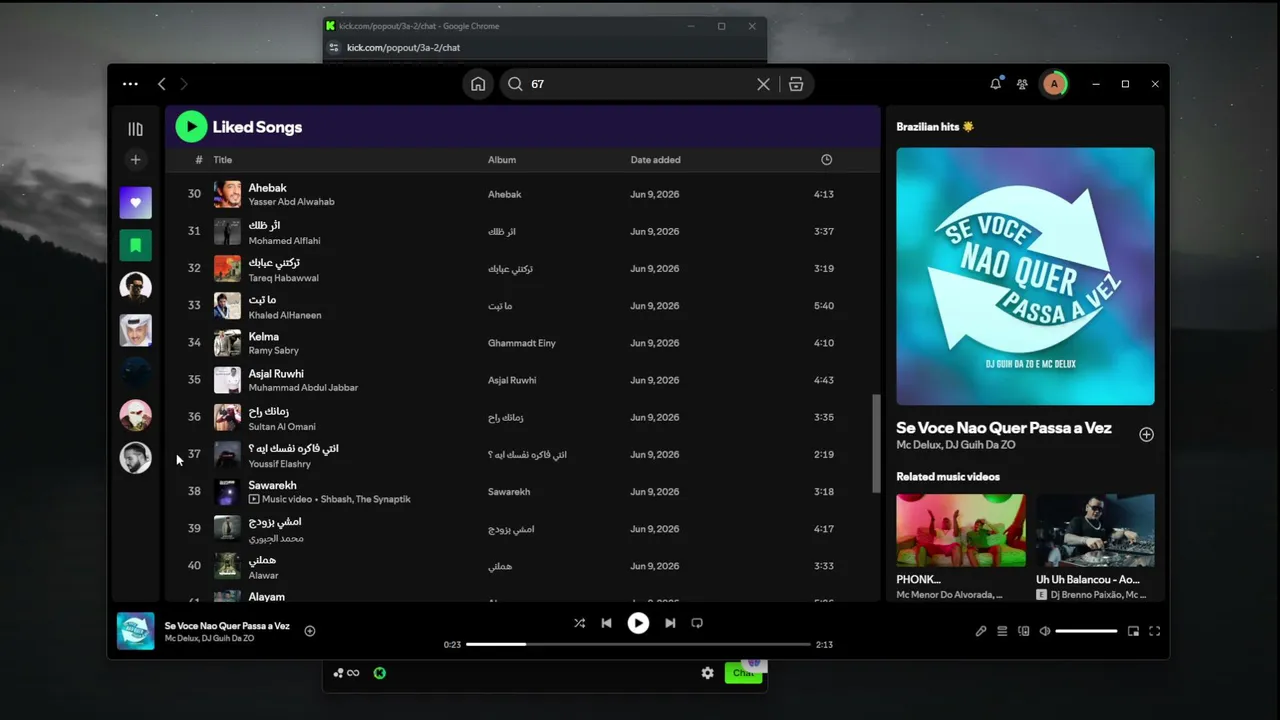This screenshot has height=720, width=1280.
Task: Open the Brazilian hits heading in the right panel
Action: [x=935, y=127]
